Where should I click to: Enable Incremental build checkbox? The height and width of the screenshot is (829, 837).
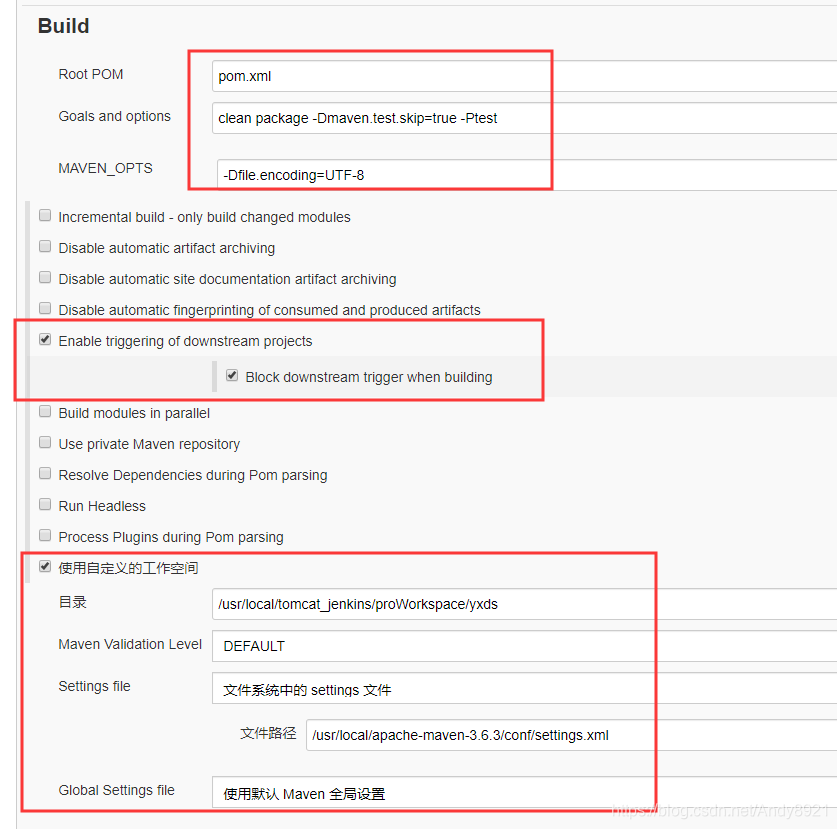45,216
